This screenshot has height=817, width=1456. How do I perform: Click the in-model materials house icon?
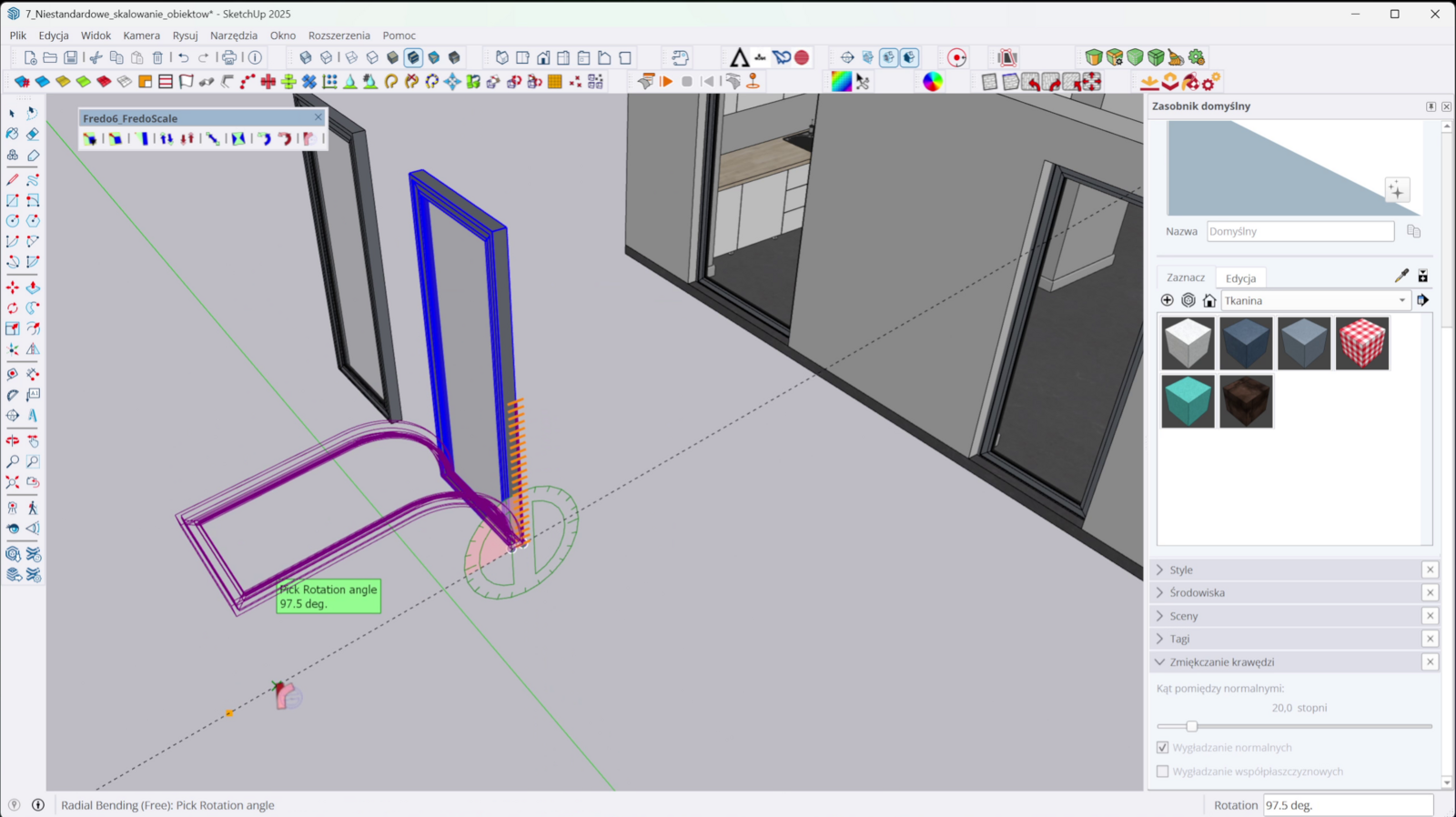click(x=1209, y=300)
